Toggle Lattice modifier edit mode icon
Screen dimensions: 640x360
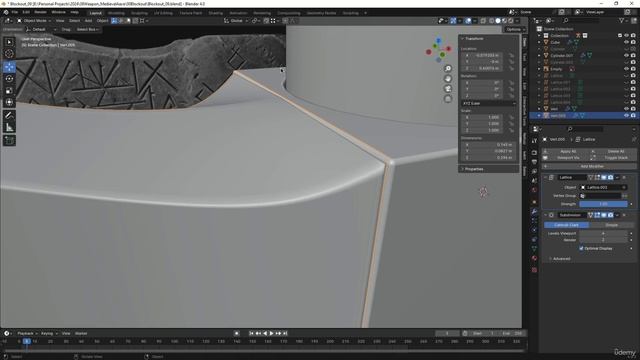[x=597, y=178]
